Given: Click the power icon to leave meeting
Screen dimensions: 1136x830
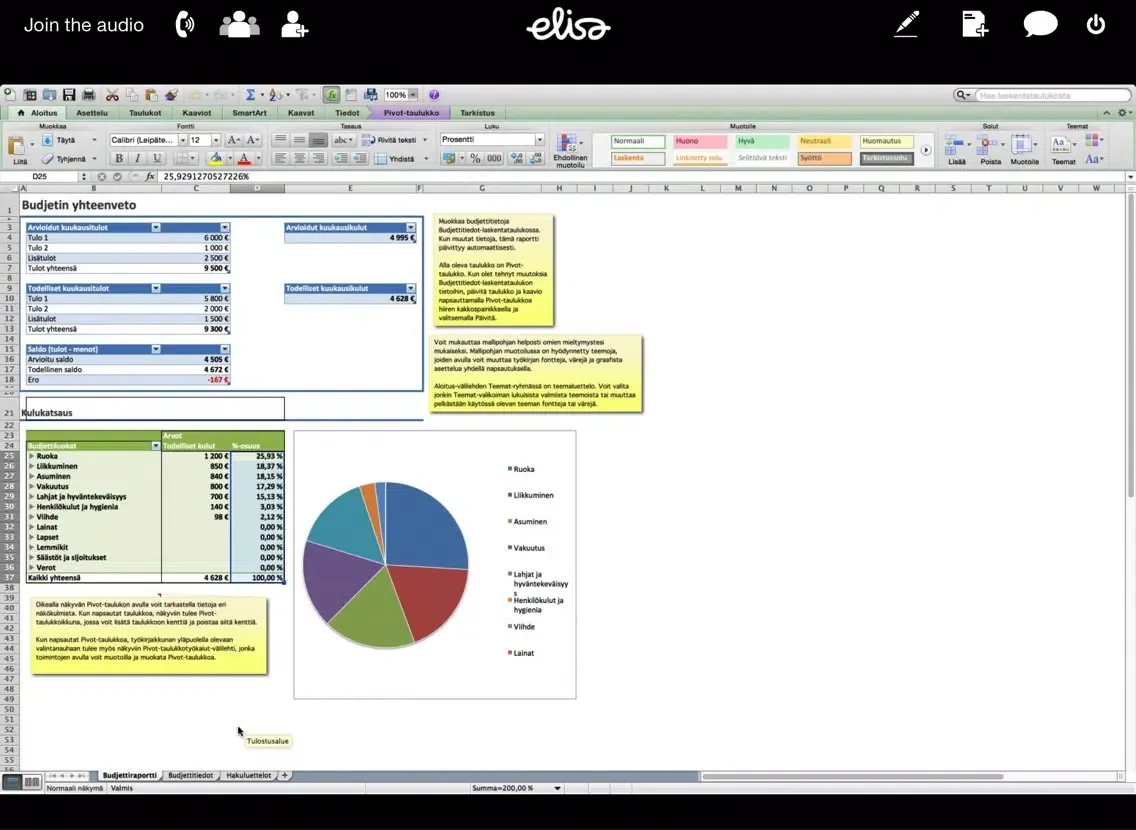Looking at the screenshot, I should [x=1095, y=24].
